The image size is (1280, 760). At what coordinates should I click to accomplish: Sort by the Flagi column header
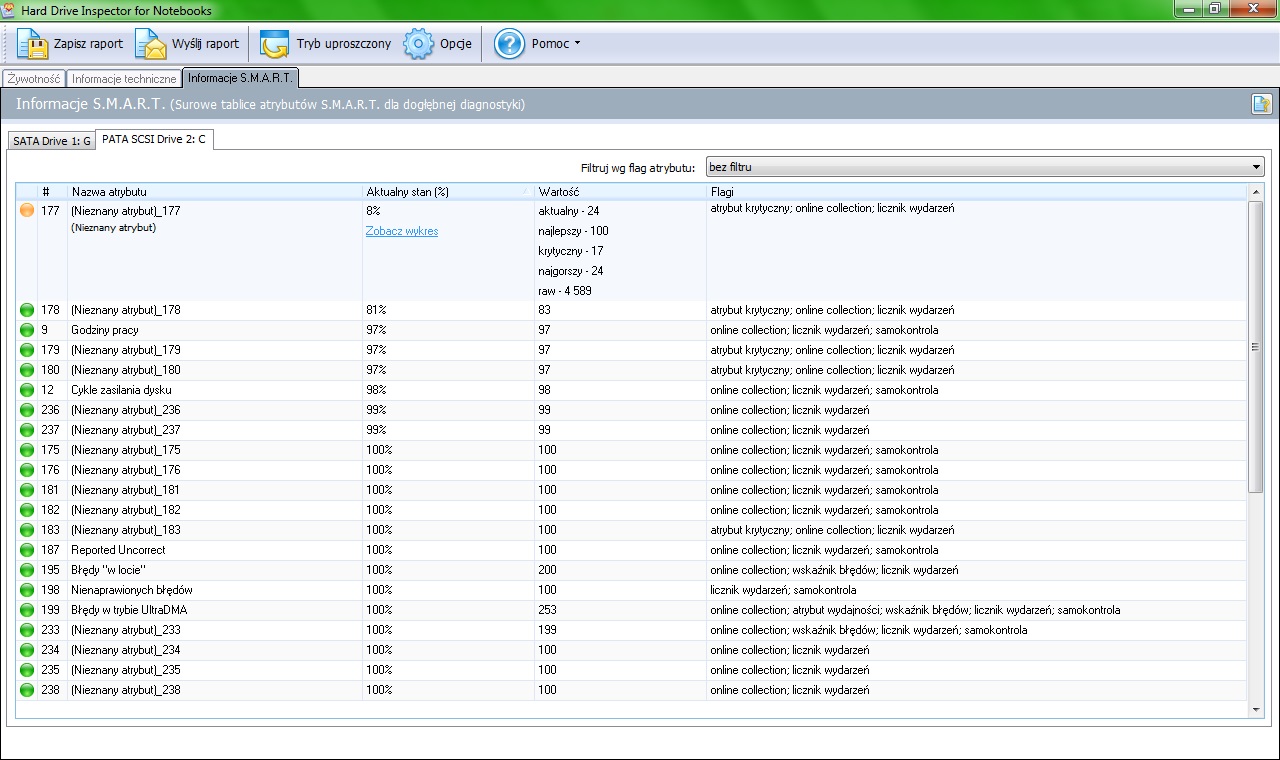coord(977,191)
